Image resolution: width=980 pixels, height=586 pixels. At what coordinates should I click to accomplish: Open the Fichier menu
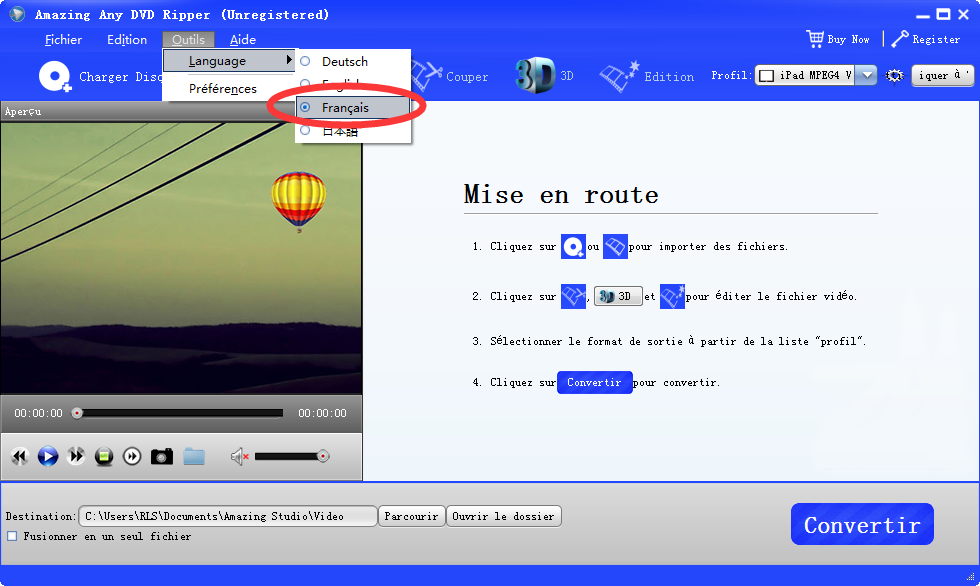click(x=63, y=39)
